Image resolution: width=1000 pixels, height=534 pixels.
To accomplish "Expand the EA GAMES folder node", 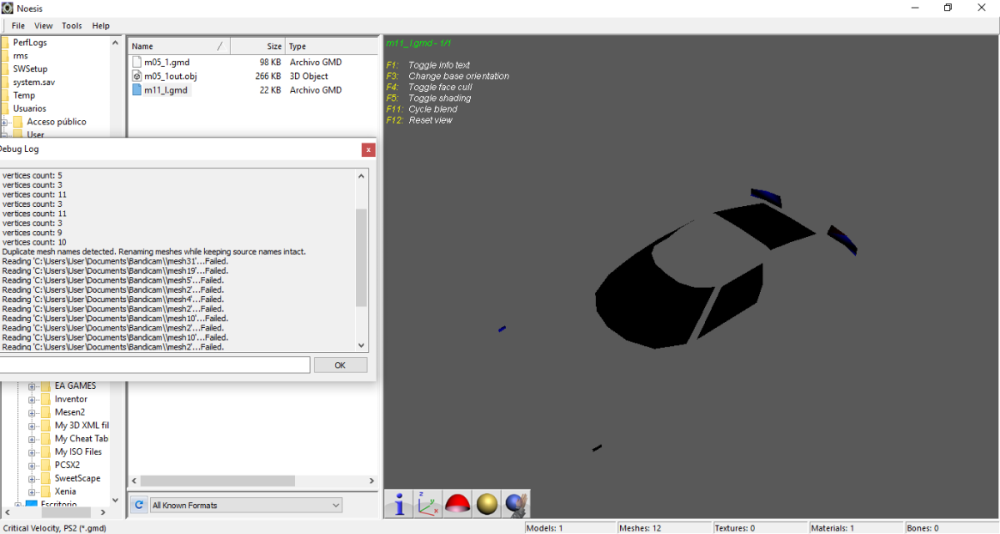I will tap(32, 386).
